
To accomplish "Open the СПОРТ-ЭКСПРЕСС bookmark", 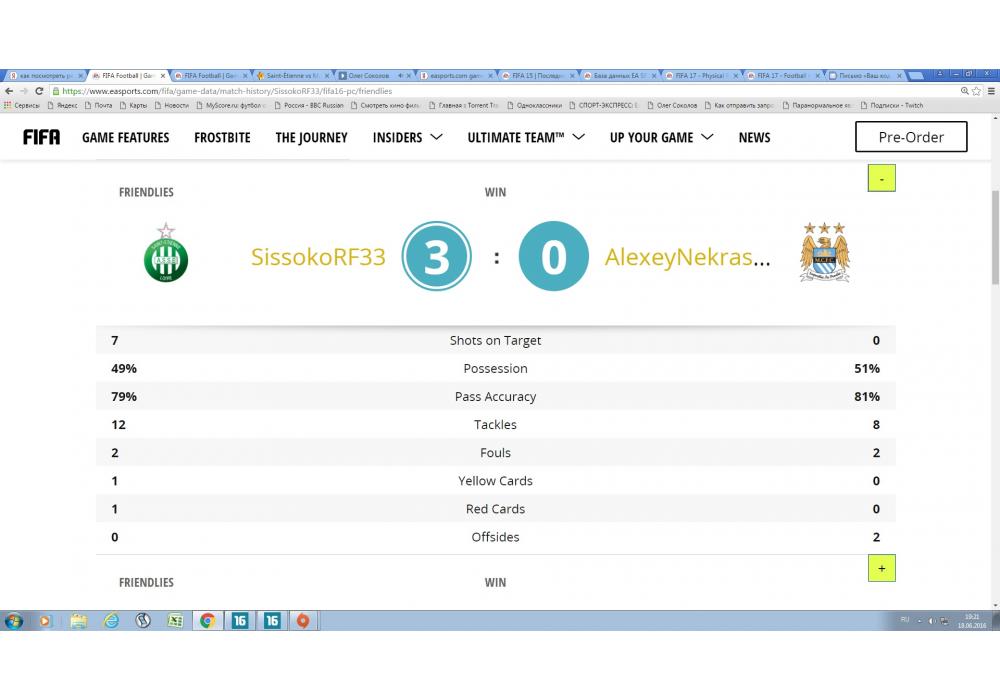I will click(604, 105).
